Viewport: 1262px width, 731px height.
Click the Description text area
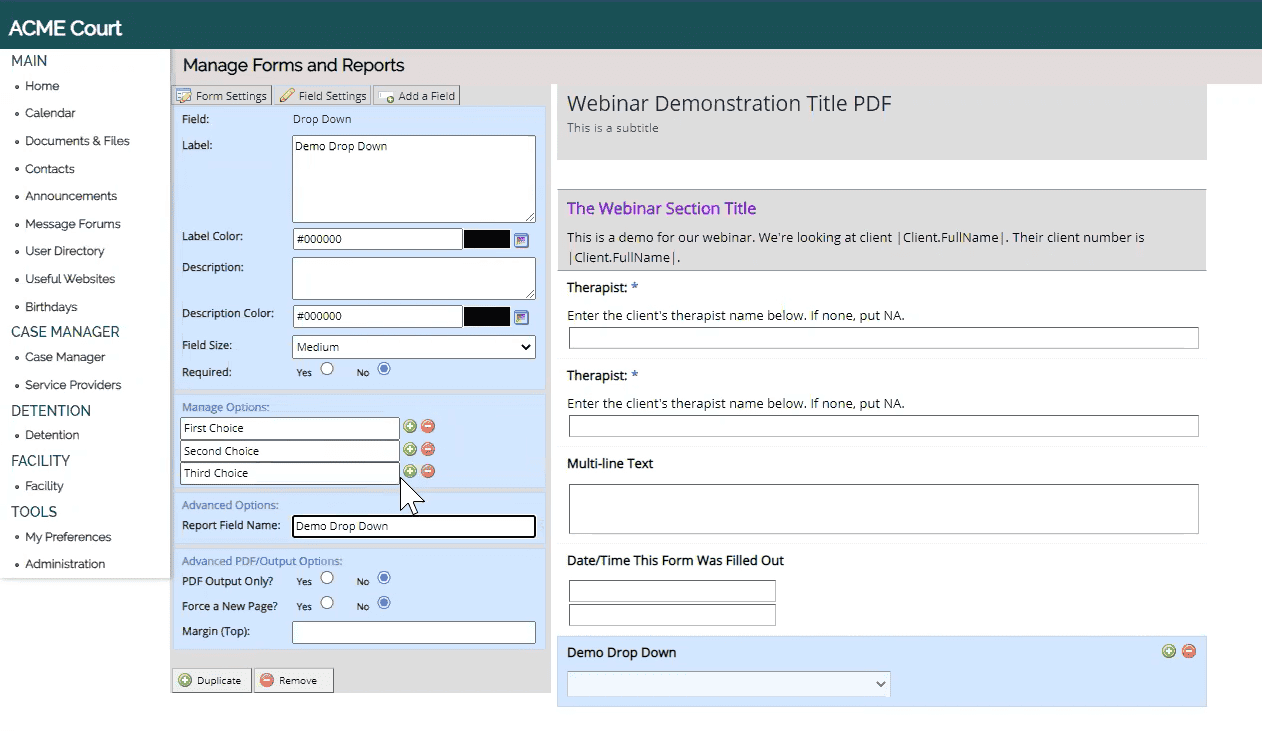414,278
